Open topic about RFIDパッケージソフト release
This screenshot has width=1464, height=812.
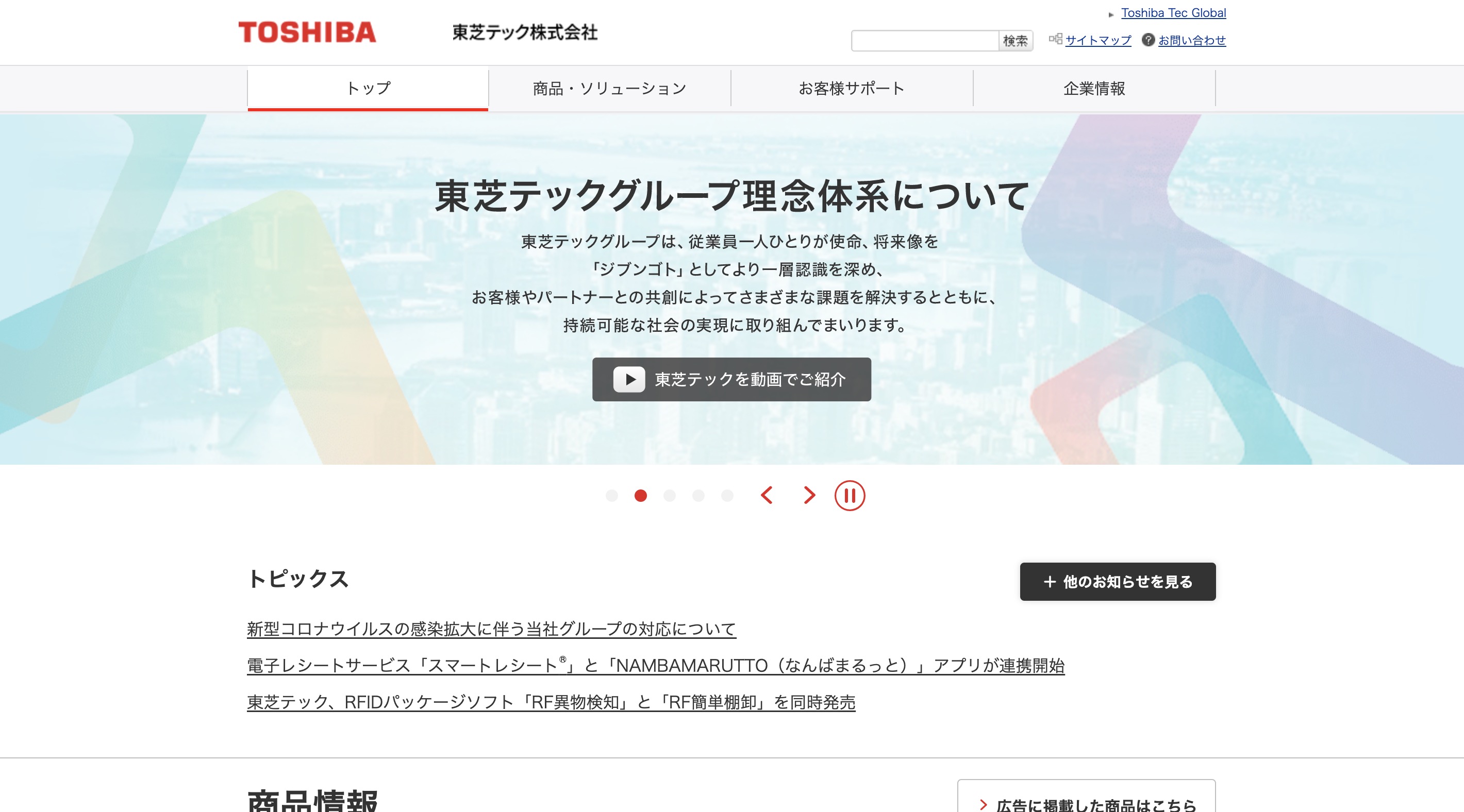point(551,702)
